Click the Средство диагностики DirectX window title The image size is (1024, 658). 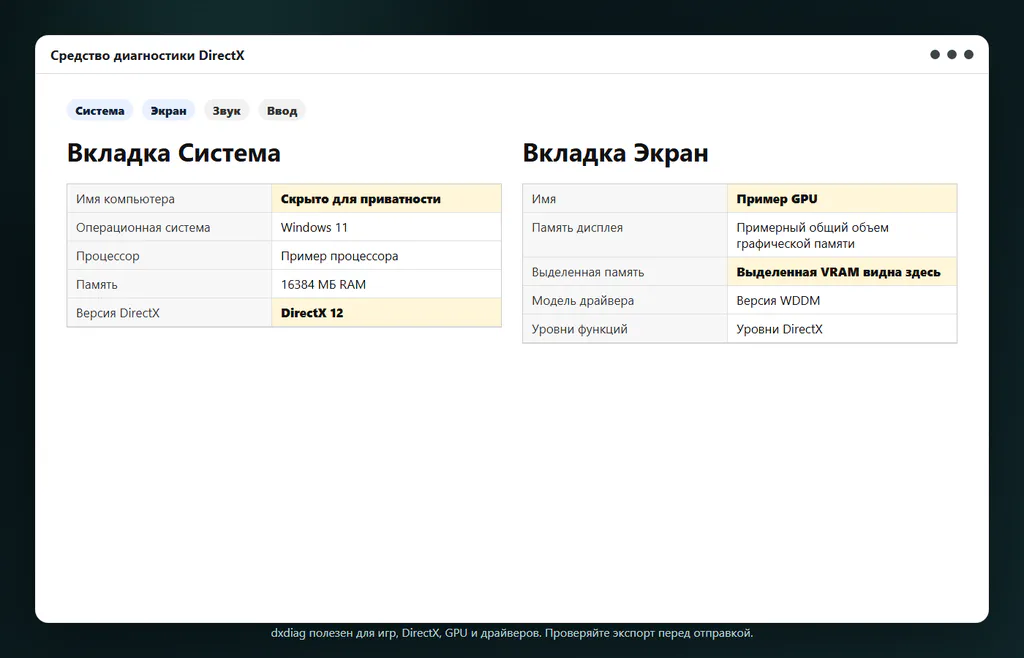click(x=148, y=55)
